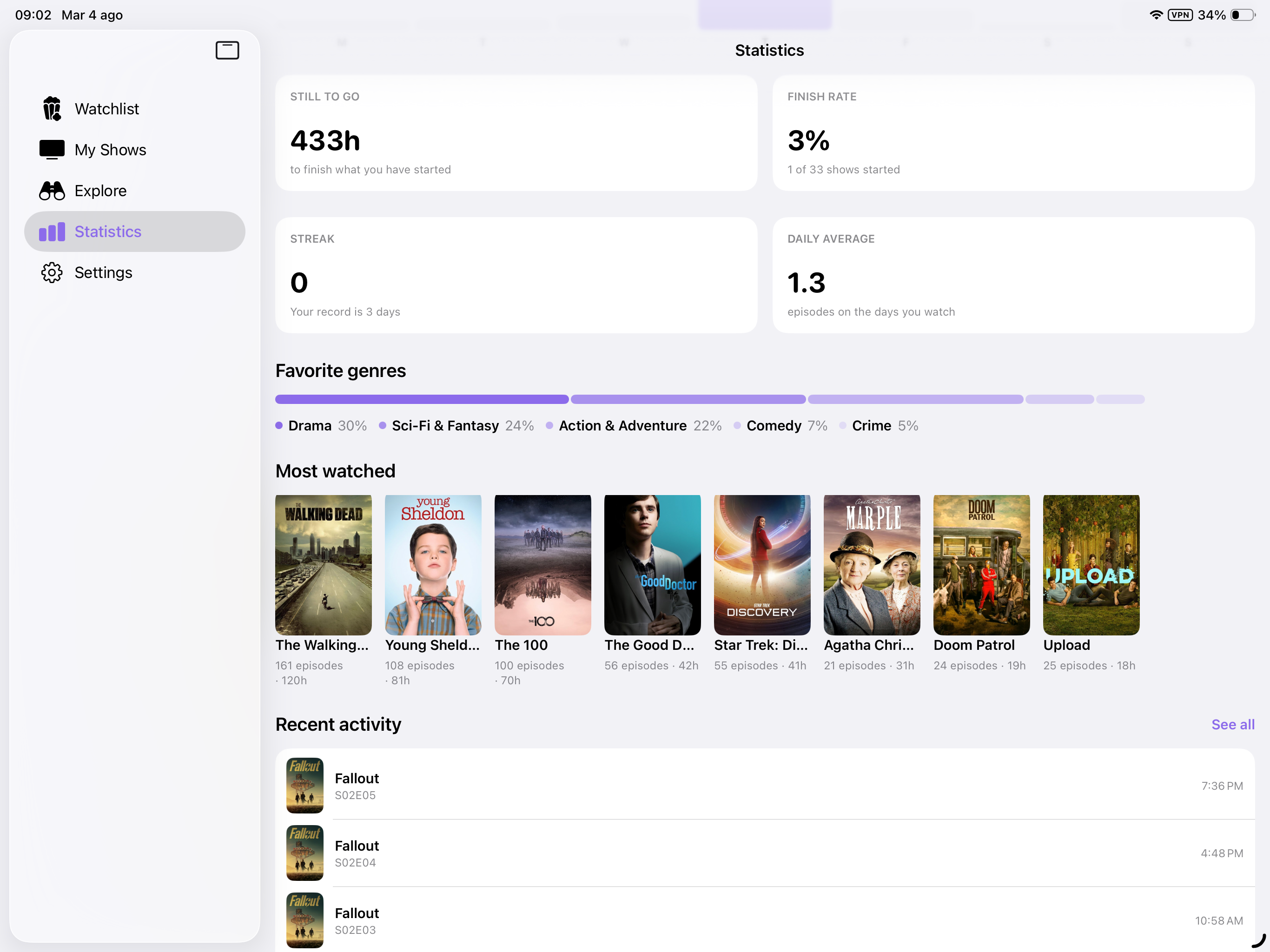Open Settings from the sidebar
1270x952 pixels.
(x=134, y=272)
